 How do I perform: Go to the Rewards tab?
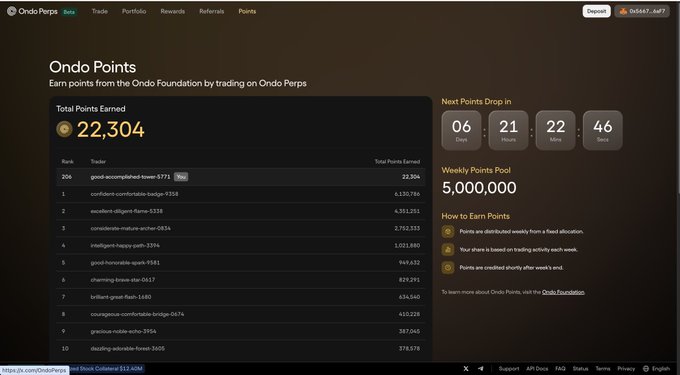(x=173, y=11)
